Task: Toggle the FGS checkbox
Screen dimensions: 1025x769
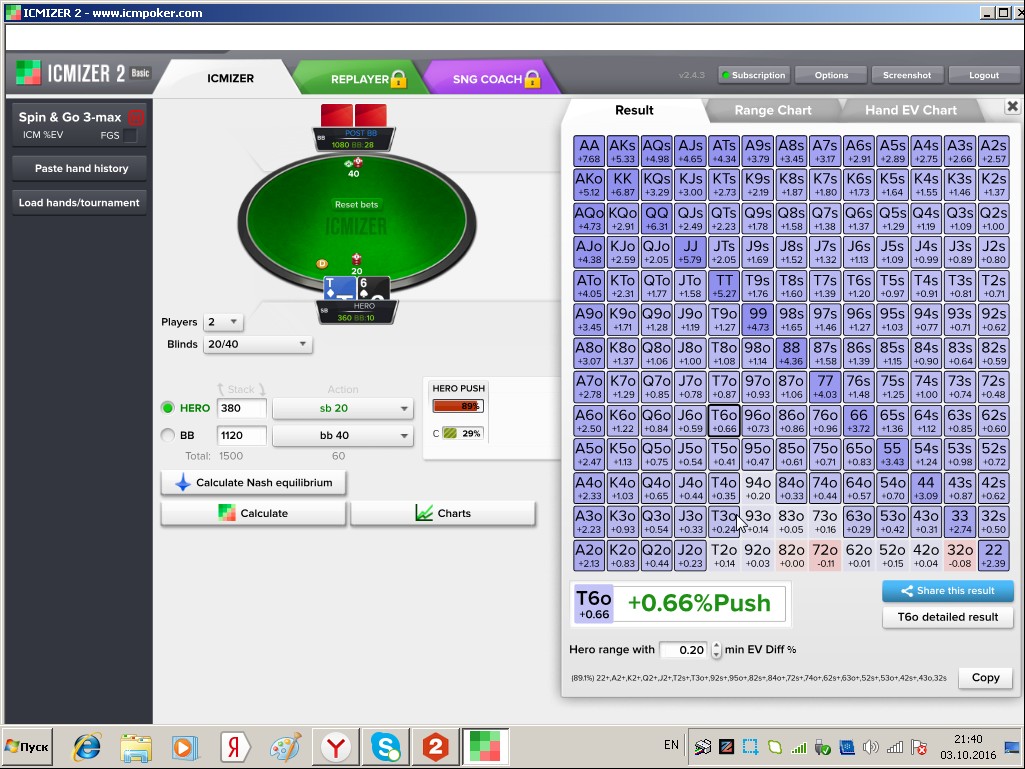Action: pyautogui.click(x=131, y=135)
